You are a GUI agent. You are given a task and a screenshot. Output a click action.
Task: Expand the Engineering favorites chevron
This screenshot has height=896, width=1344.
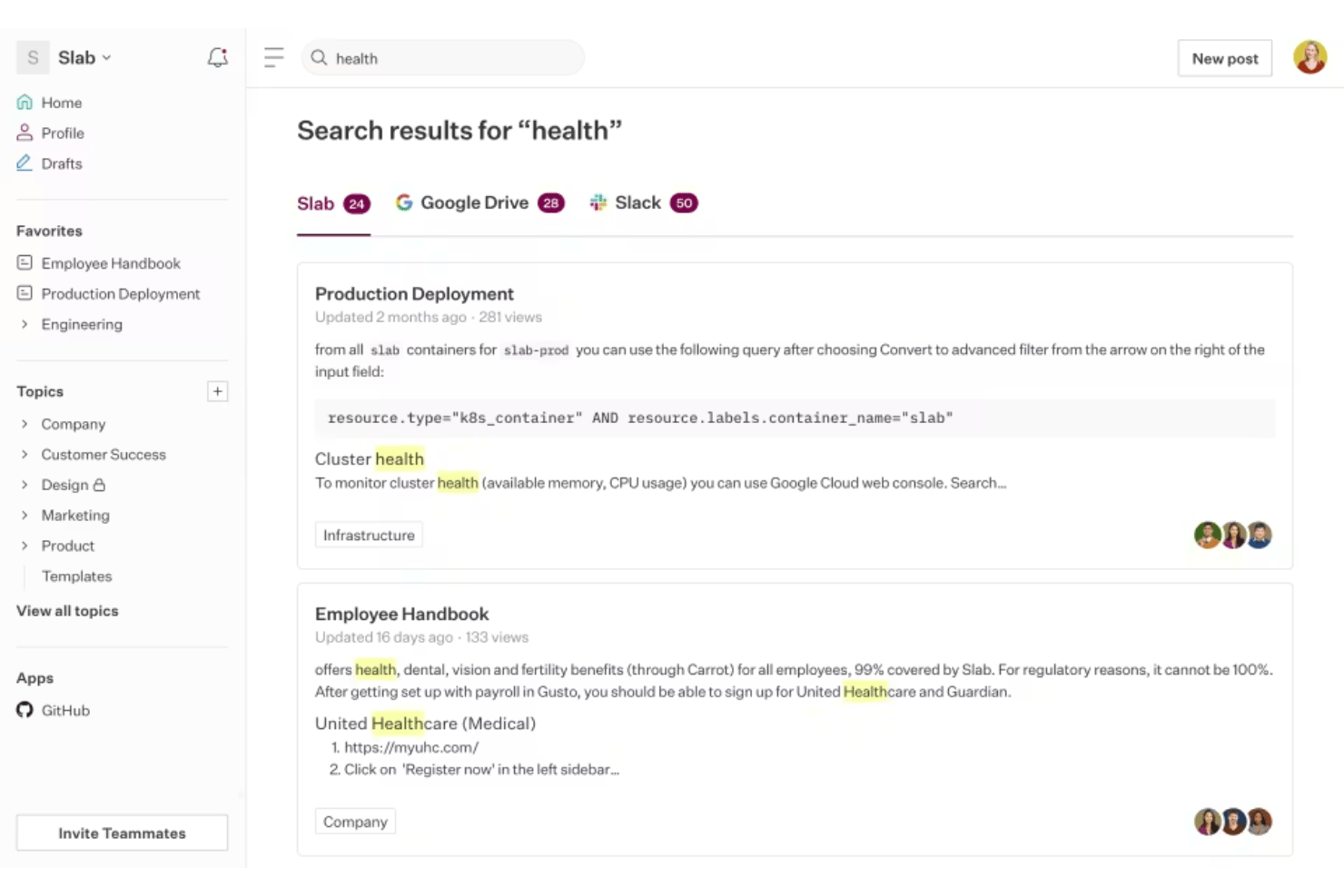coord(25,324)
